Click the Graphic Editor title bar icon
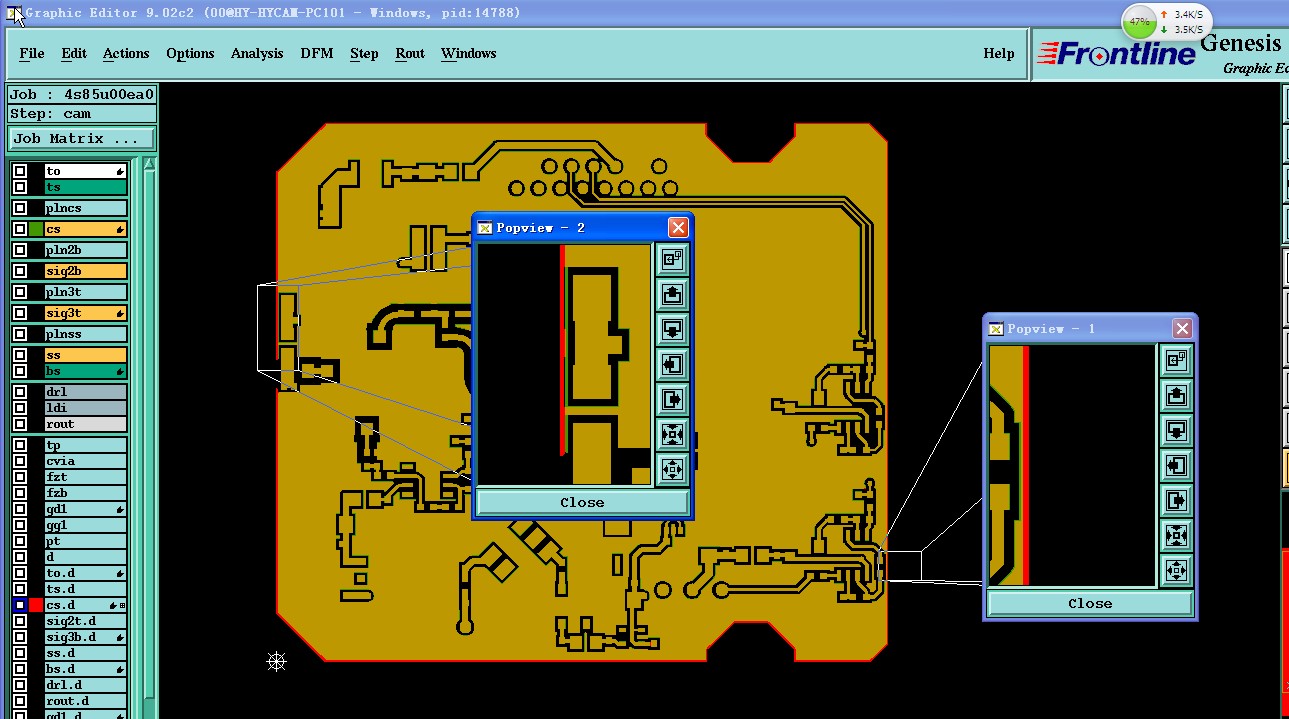The image size is (1289, 719). (x=14, y=13)
